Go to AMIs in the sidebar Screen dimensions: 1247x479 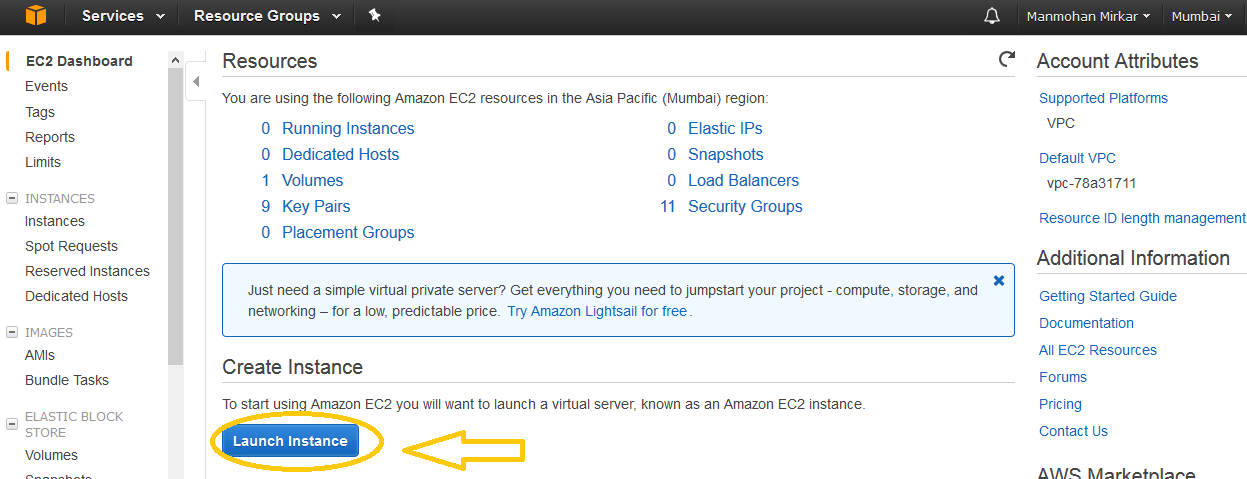click(40, 355)
